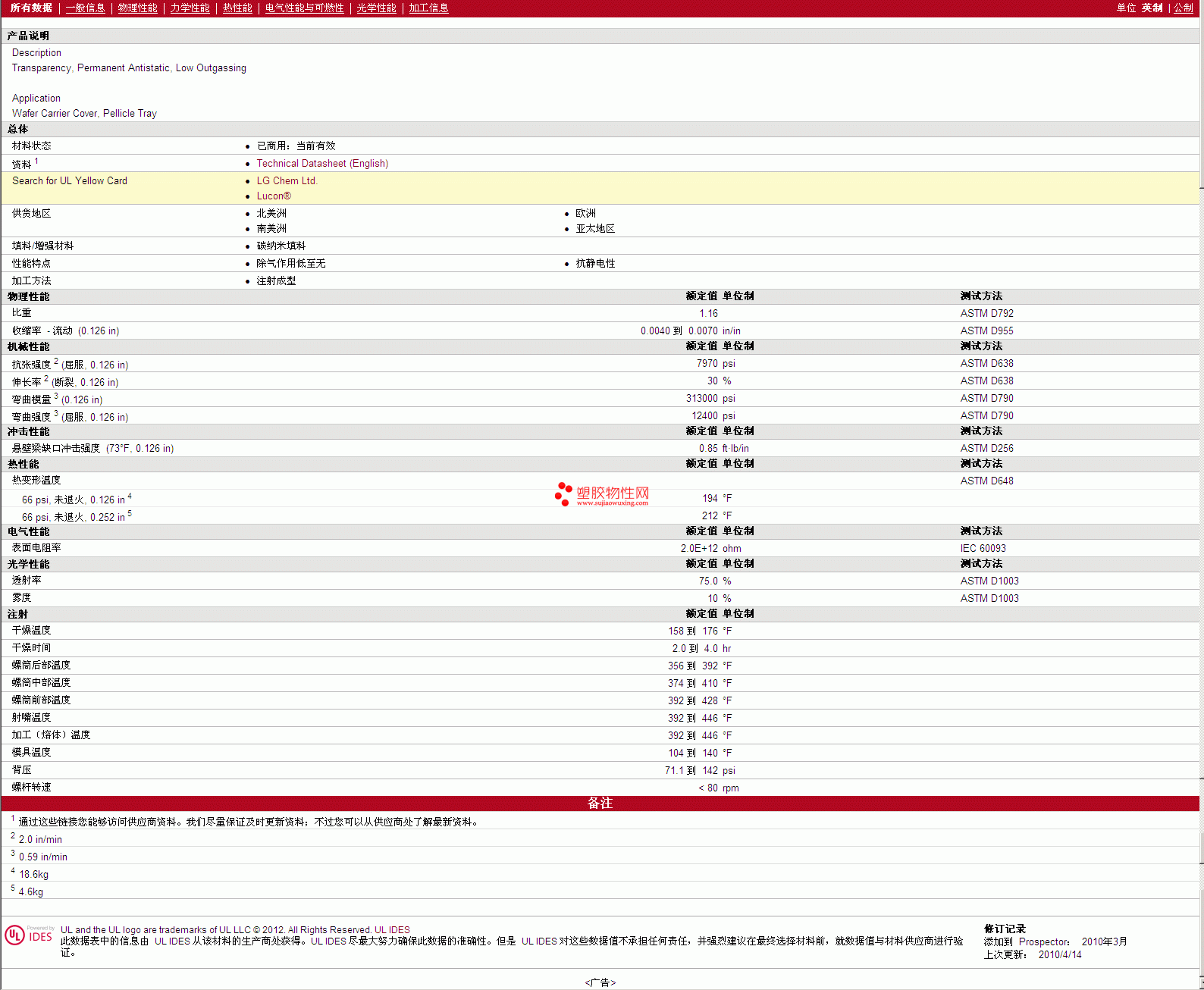
Task: Select Wafer Carrier Cover, Pellicle Tray text
Action: [x=84, y=113]
